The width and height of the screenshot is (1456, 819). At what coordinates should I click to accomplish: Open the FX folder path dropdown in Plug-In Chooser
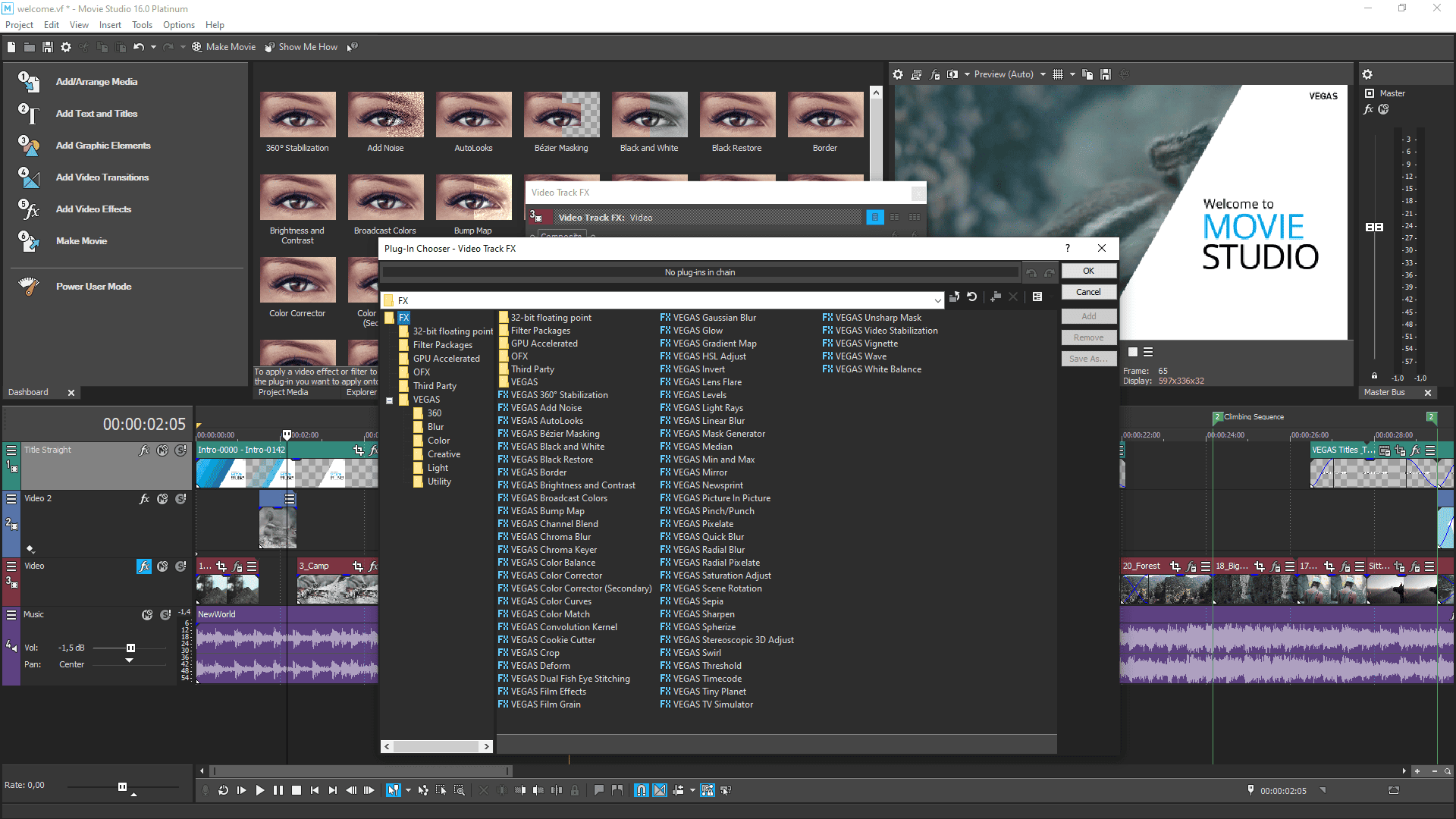938,301
